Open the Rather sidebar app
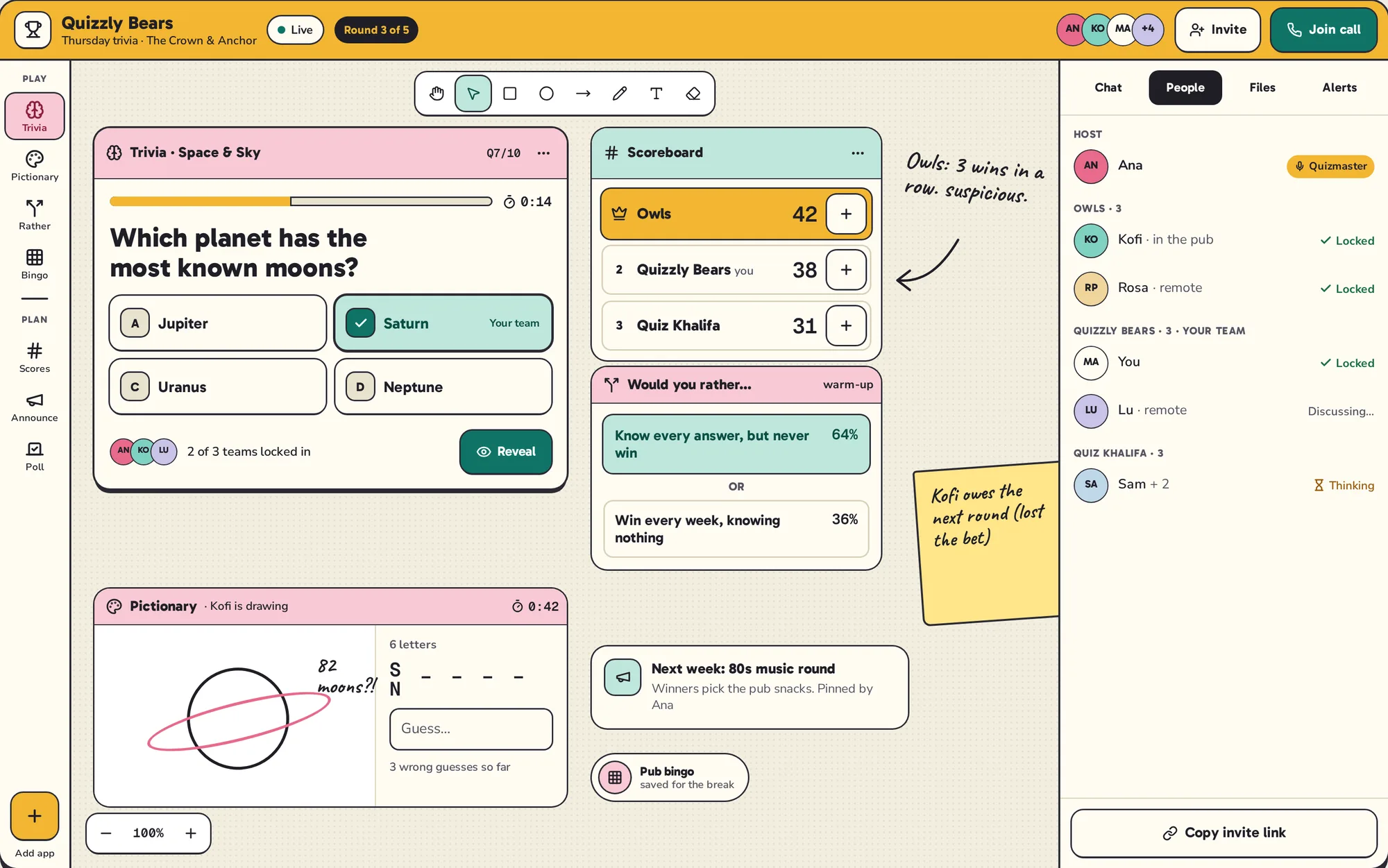 pyautogui.click(x=35, y=215)
